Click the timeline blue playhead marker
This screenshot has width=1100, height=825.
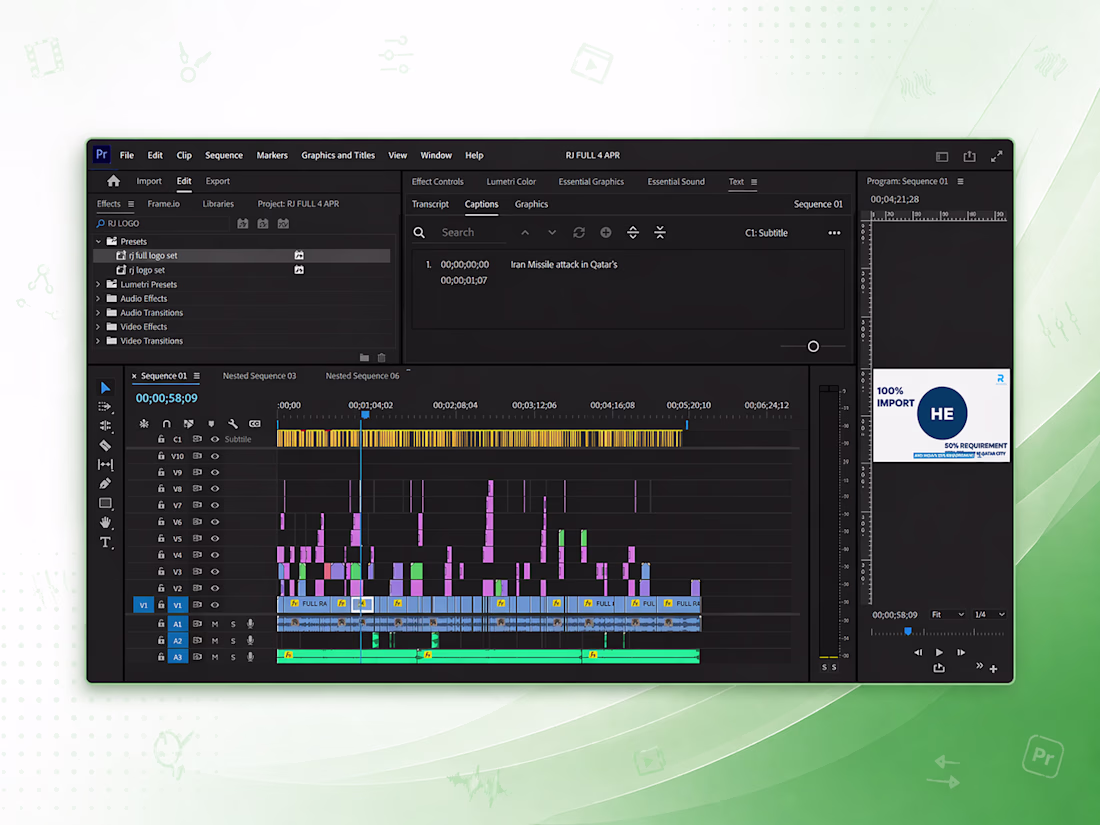coord(365,415)
